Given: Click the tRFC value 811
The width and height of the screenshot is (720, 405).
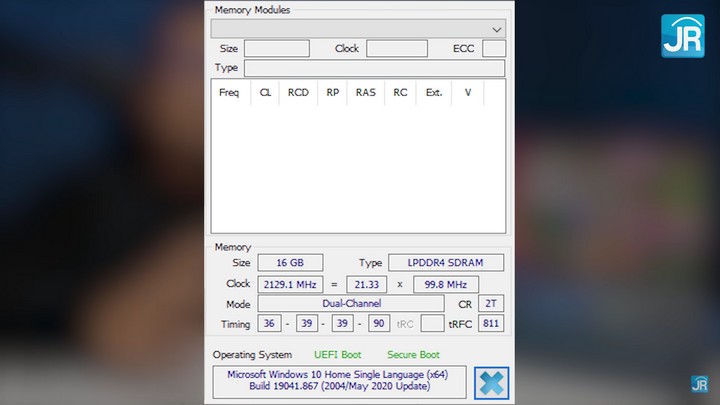Looking at the screenshot, I should click(x=491, y=323).
